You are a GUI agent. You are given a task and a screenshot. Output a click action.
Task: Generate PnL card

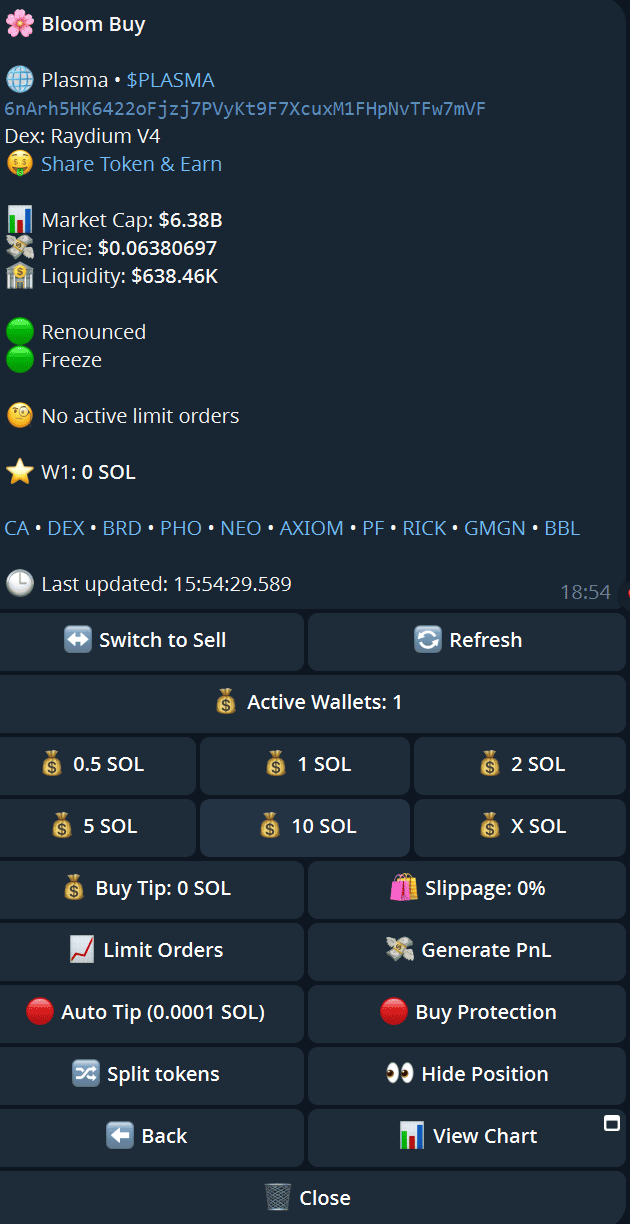click(467, 951)
